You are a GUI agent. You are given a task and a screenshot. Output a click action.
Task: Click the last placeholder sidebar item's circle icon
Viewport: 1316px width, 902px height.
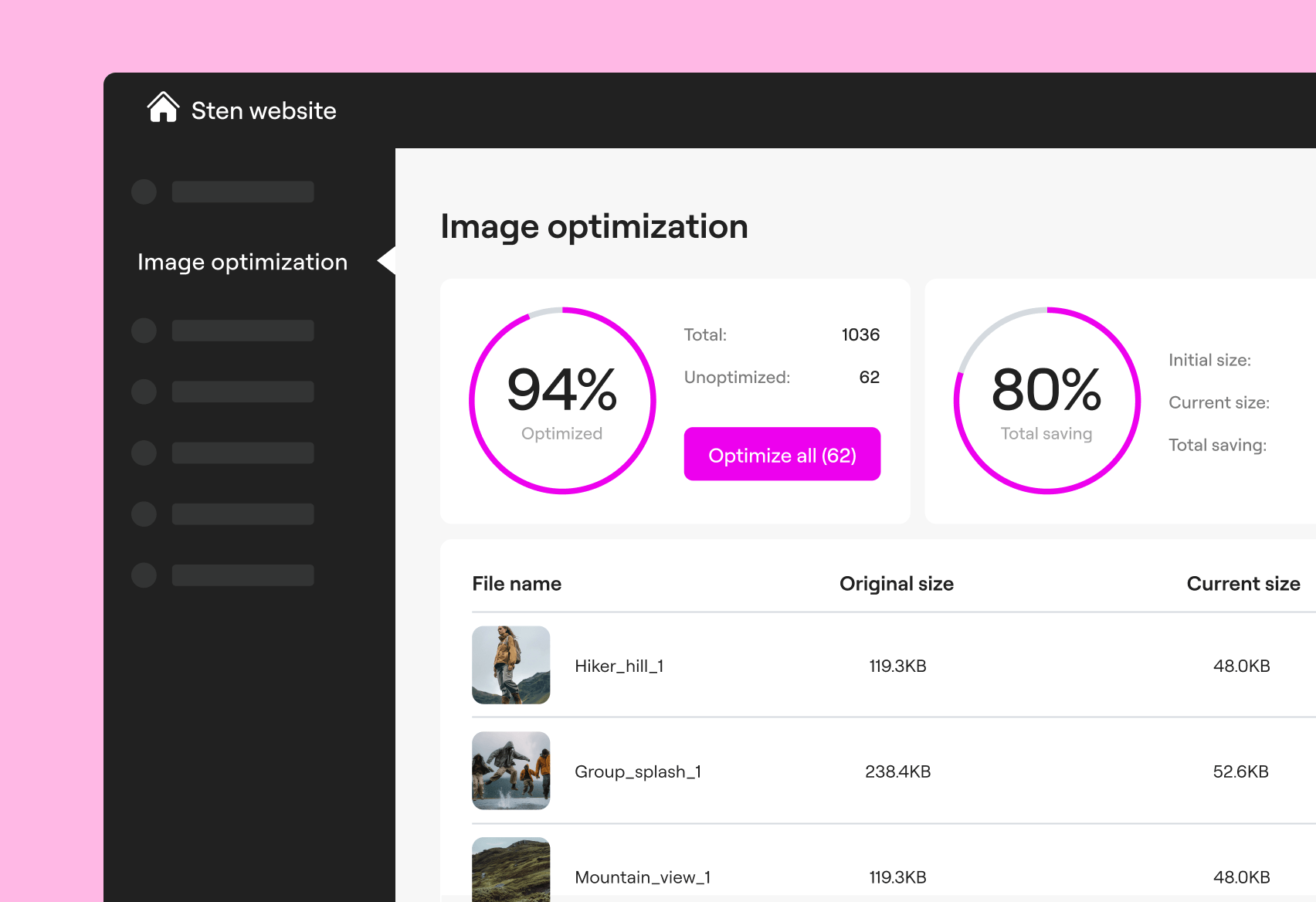click(x=144, y=575)
